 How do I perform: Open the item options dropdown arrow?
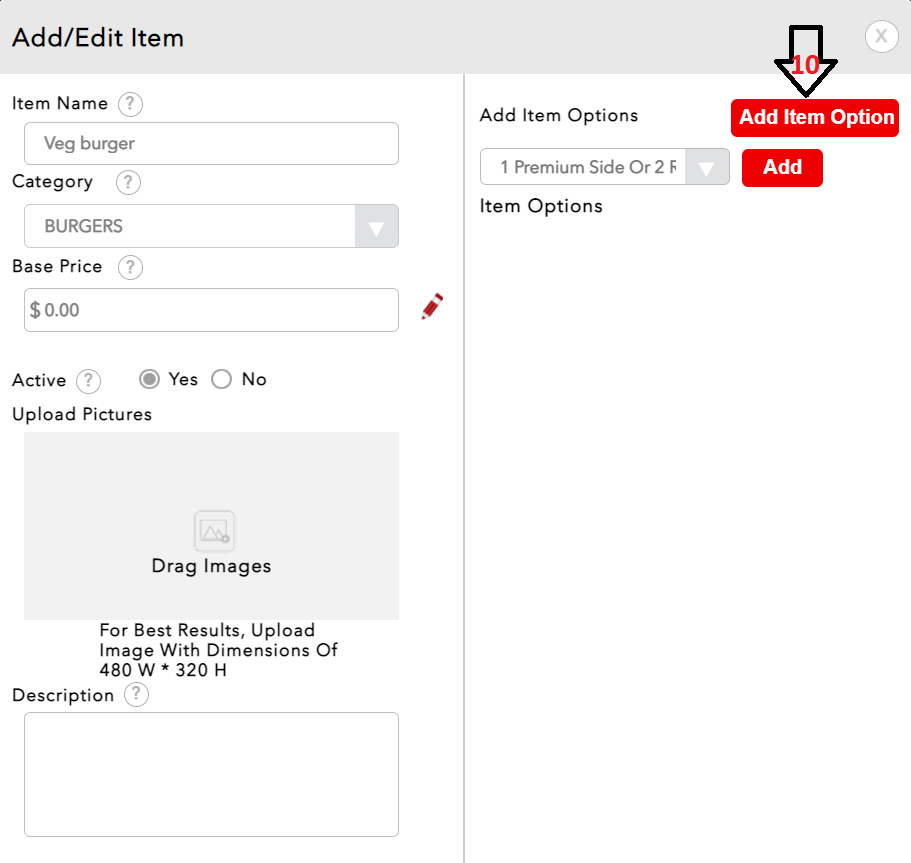tap(707, 168)
